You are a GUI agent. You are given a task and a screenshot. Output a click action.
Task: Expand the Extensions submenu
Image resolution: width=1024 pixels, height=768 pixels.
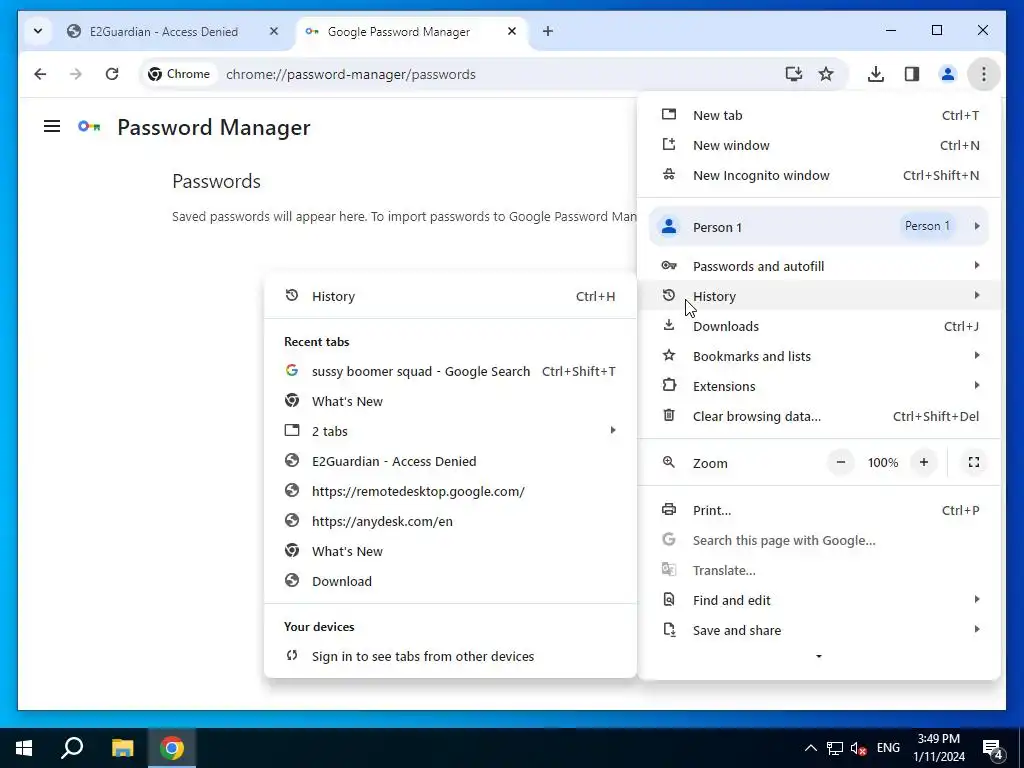820,386
